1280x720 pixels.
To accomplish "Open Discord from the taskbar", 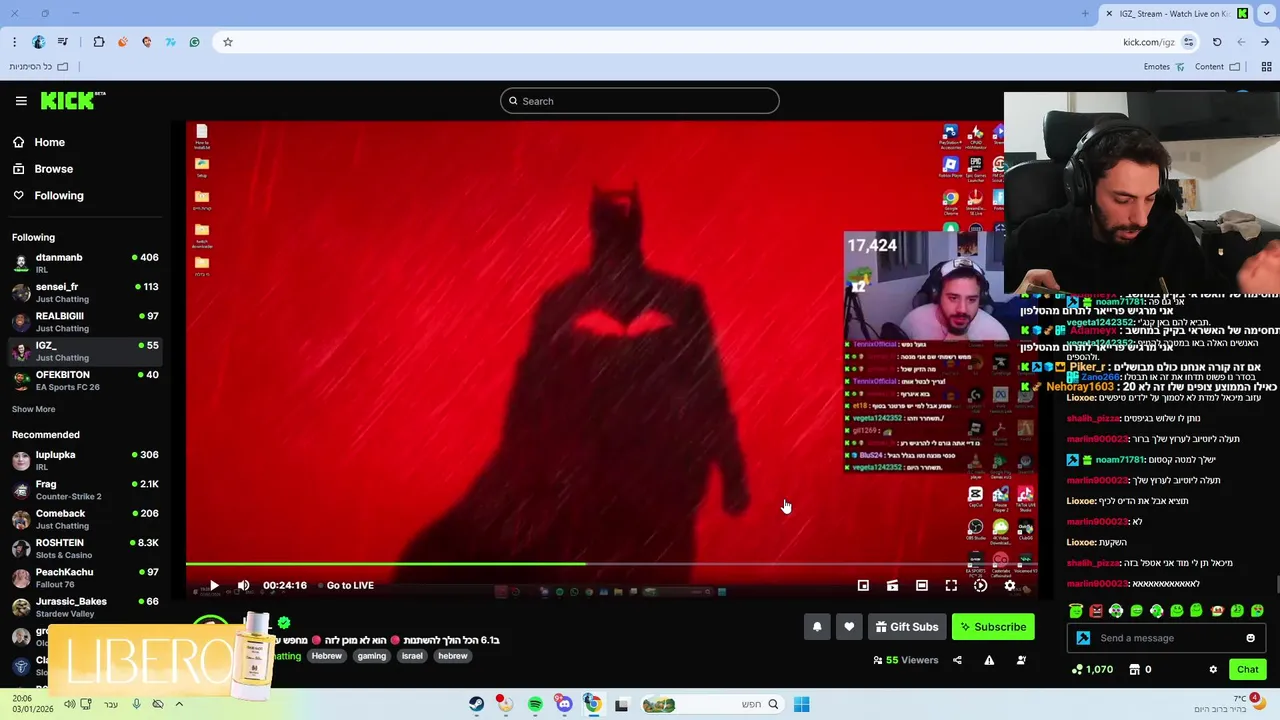I will point(564,704).
